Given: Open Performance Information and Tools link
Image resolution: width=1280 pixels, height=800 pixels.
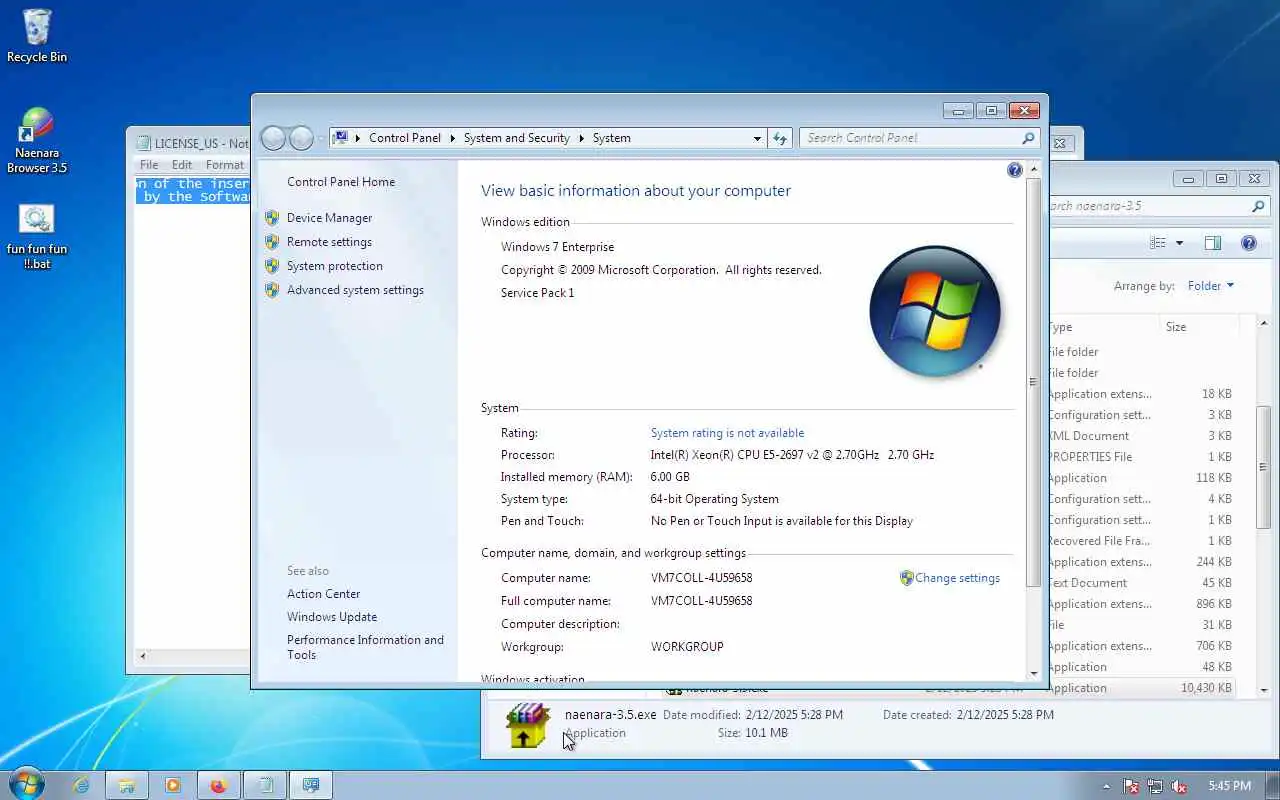Looking at the screenshot, I should click(365, 647).
